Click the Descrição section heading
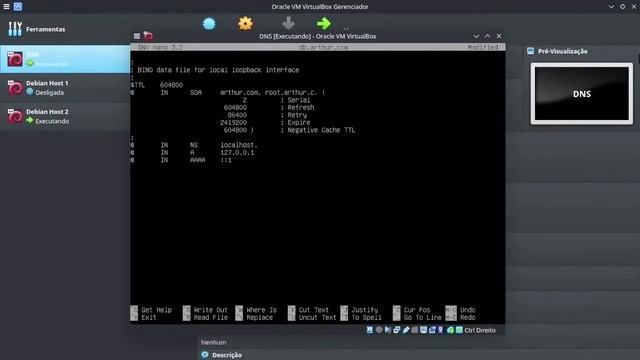The image size is (640, 360). point(227,355)
